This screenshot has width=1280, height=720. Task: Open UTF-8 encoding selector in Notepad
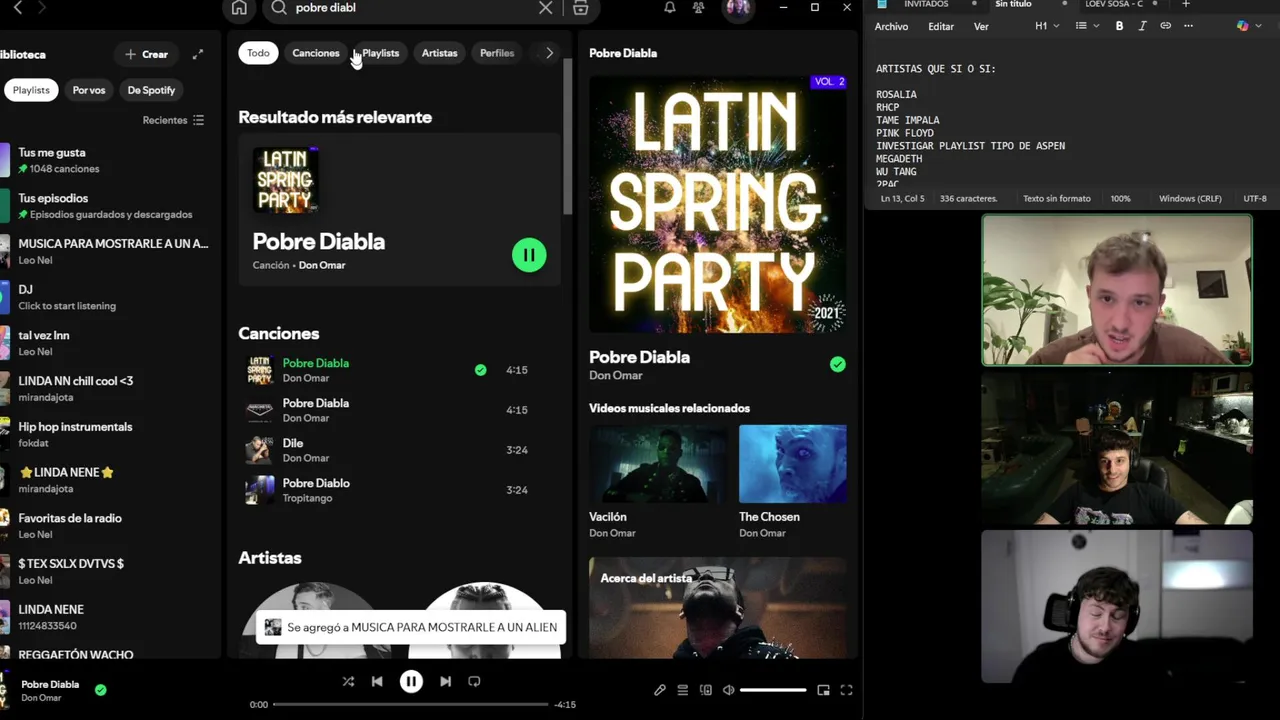(1255, 199)
